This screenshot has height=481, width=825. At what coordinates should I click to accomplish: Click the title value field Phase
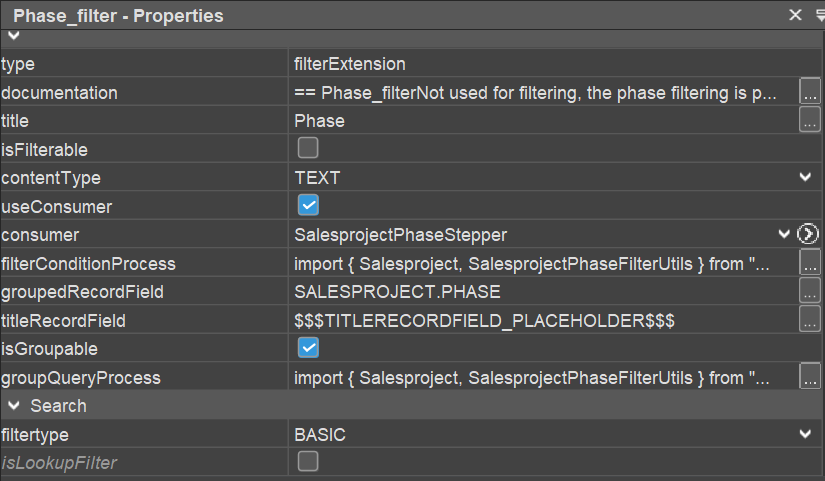tap(540, 121)
